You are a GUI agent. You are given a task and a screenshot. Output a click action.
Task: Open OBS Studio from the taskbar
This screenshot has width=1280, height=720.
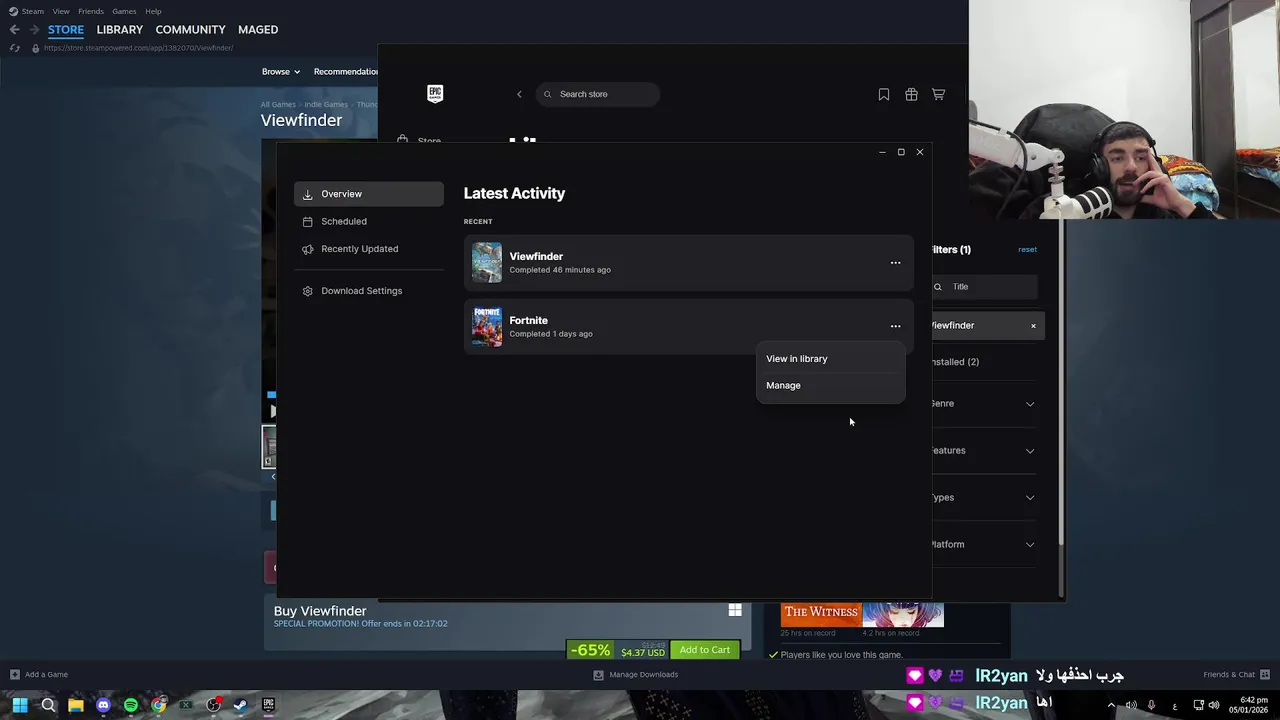[x=213, y=706]
